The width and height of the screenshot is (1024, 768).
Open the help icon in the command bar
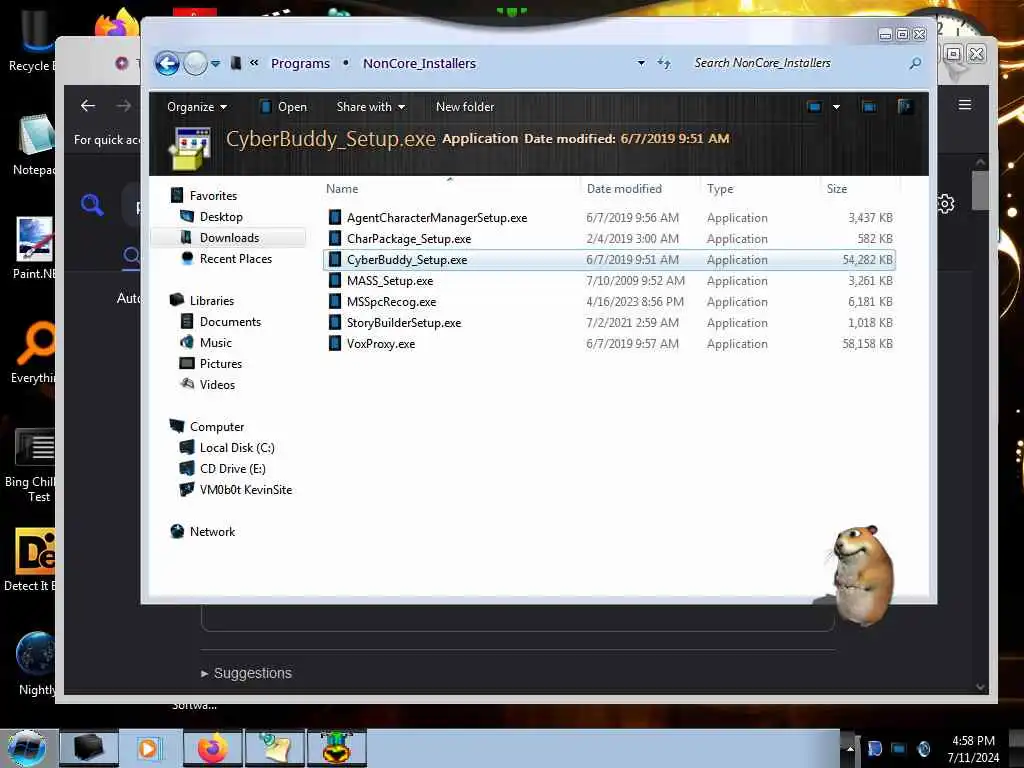pyautogui.click(x=905, y=106)
